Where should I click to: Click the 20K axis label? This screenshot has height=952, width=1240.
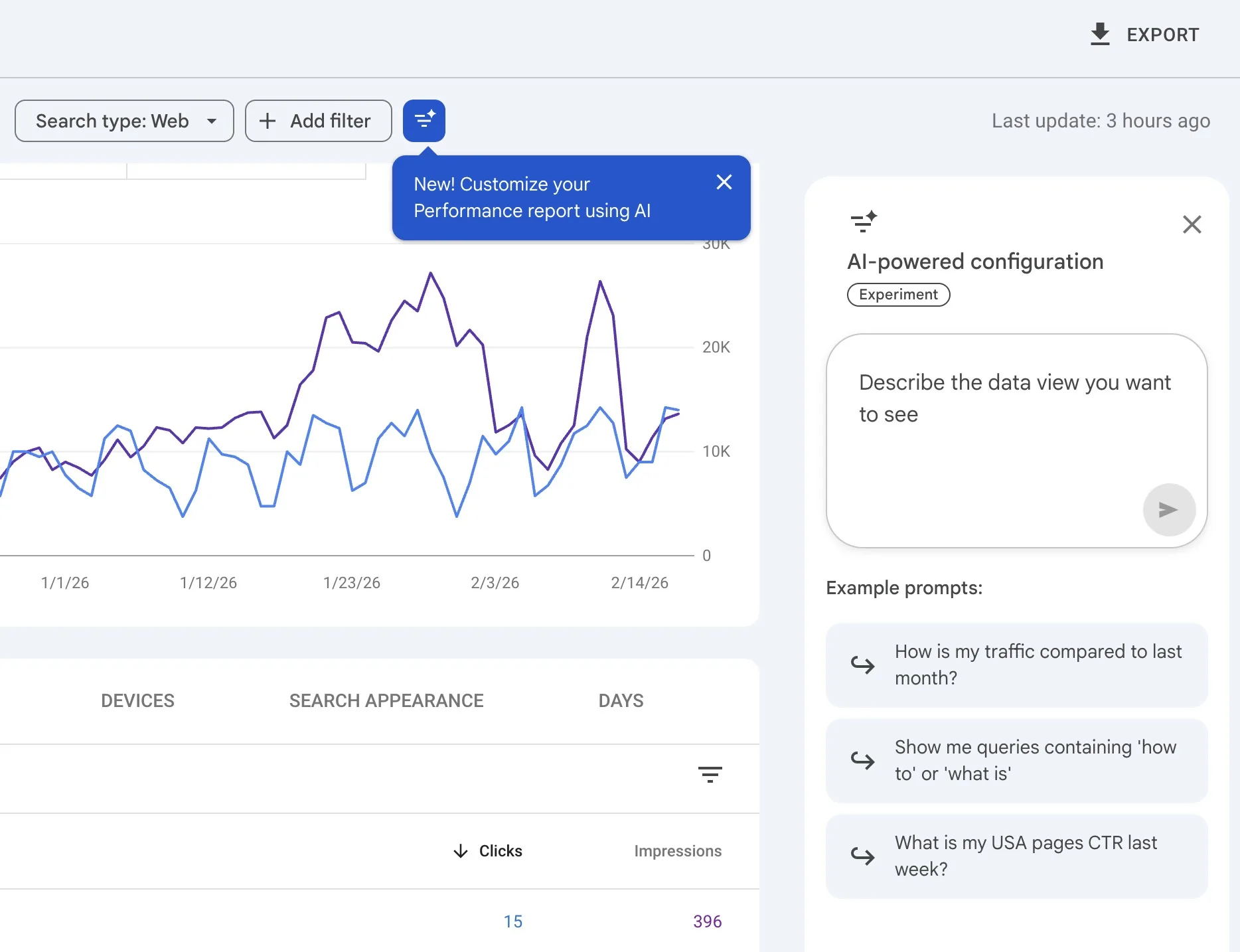pos(716,347)
